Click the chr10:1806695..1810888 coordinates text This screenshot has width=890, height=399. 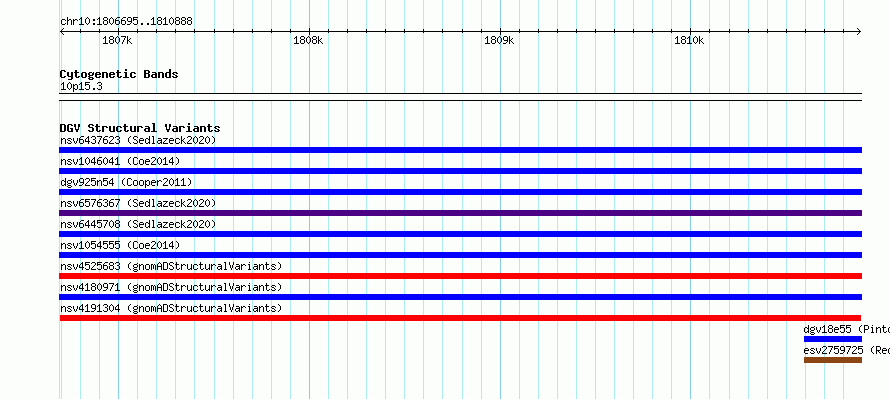[126, 22]
